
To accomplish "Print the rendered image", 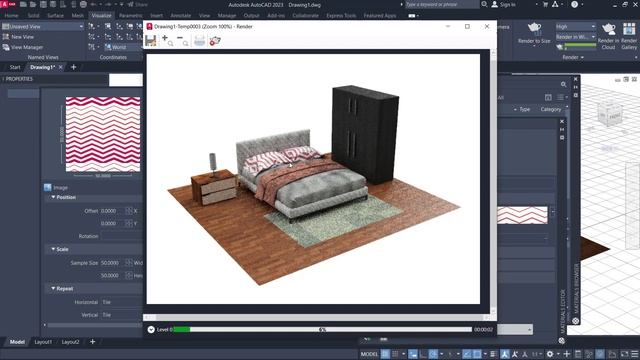I will click(199, 40).
